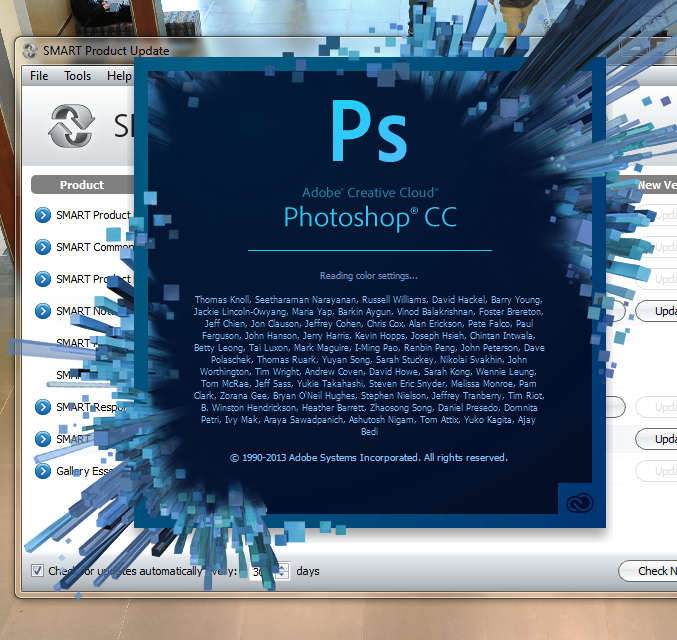Image resolution: width=677 pixels, height=640 pixels.
Task: Click the 'SMART Product Update' window title text
Action: pos(106,51)
